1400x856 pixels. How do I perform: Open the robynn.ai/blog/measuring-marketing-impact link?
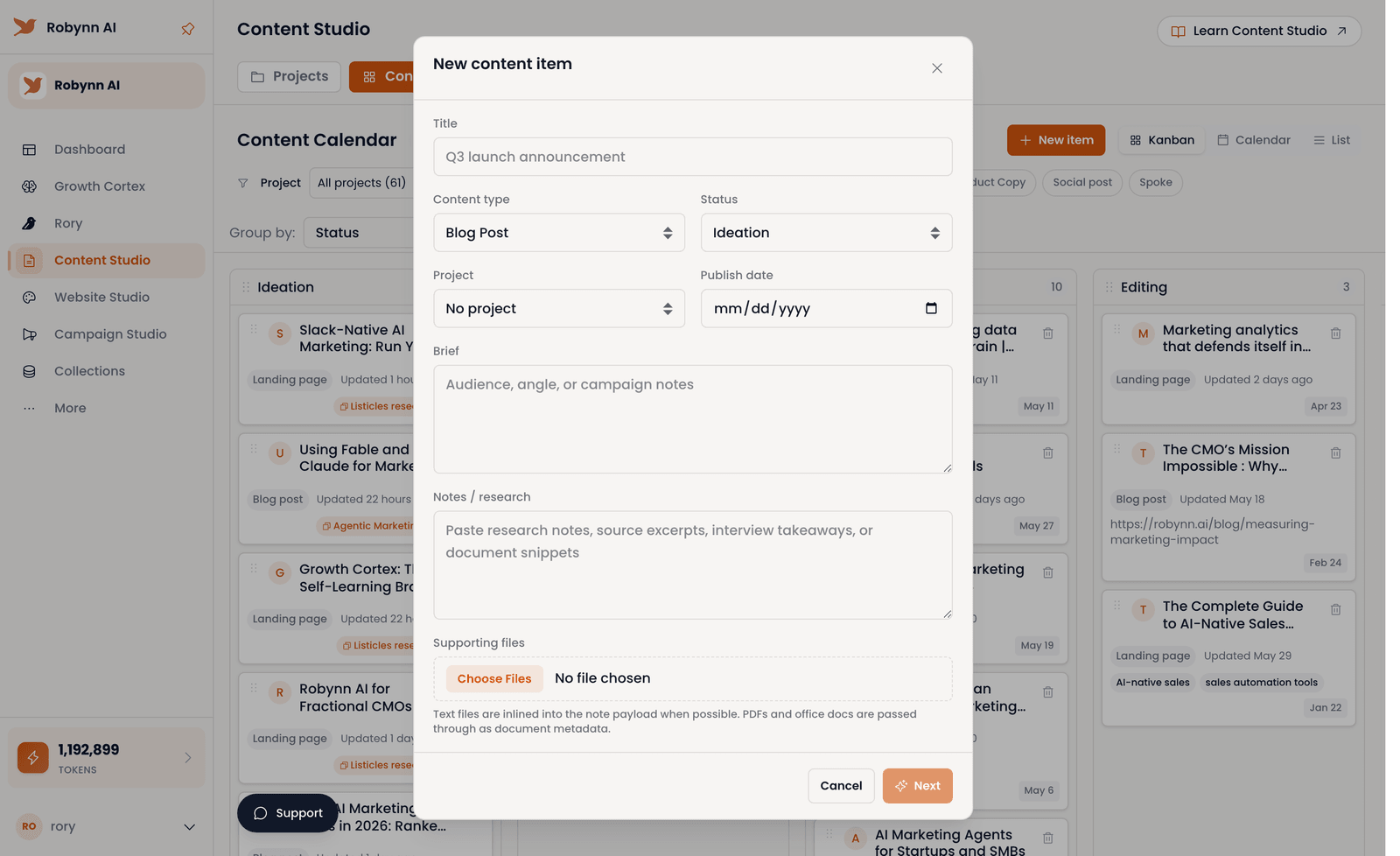[1212, 532]
